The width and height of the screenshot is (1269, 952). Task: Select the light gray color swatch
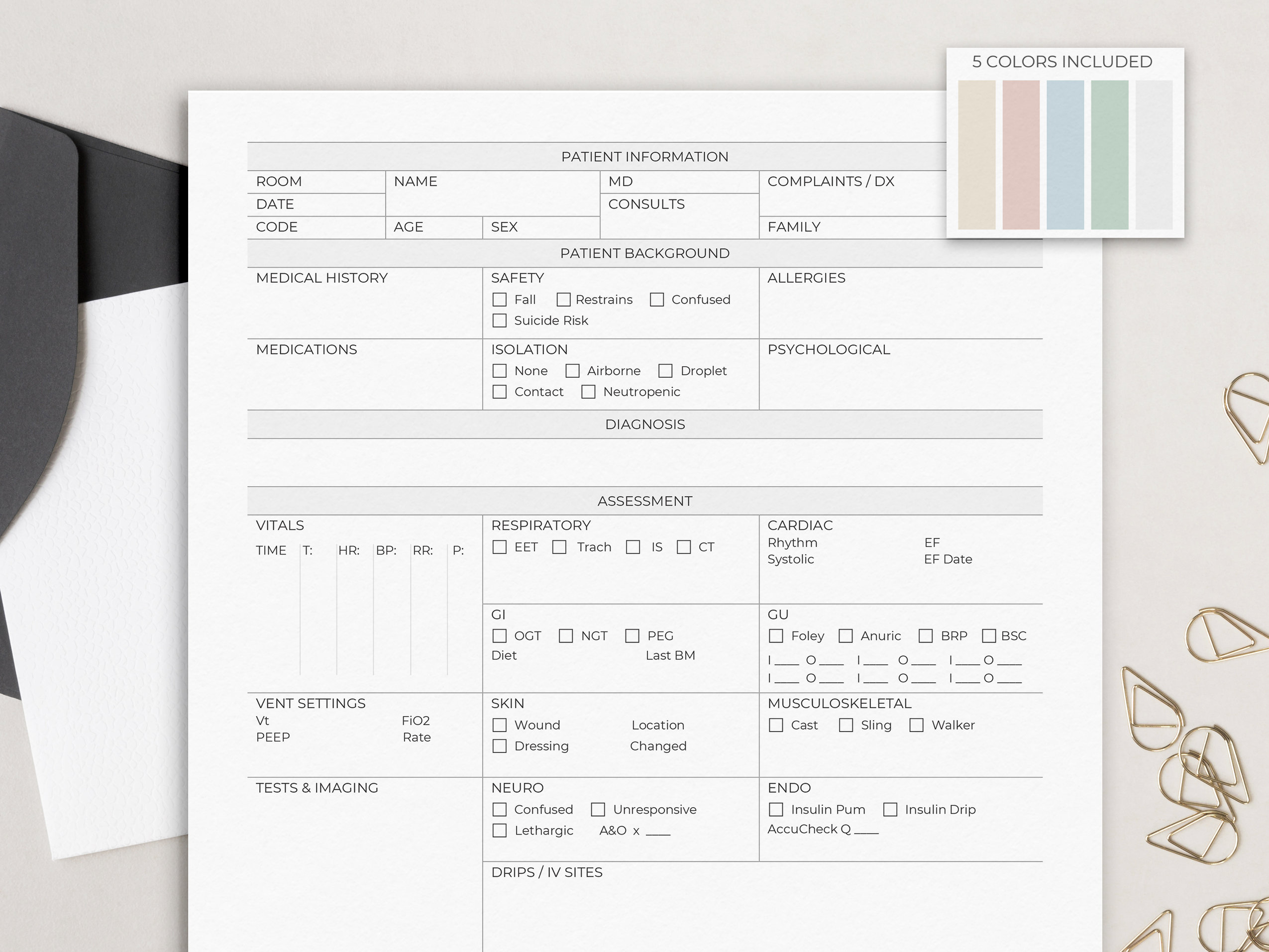[x=1154, y=155]
